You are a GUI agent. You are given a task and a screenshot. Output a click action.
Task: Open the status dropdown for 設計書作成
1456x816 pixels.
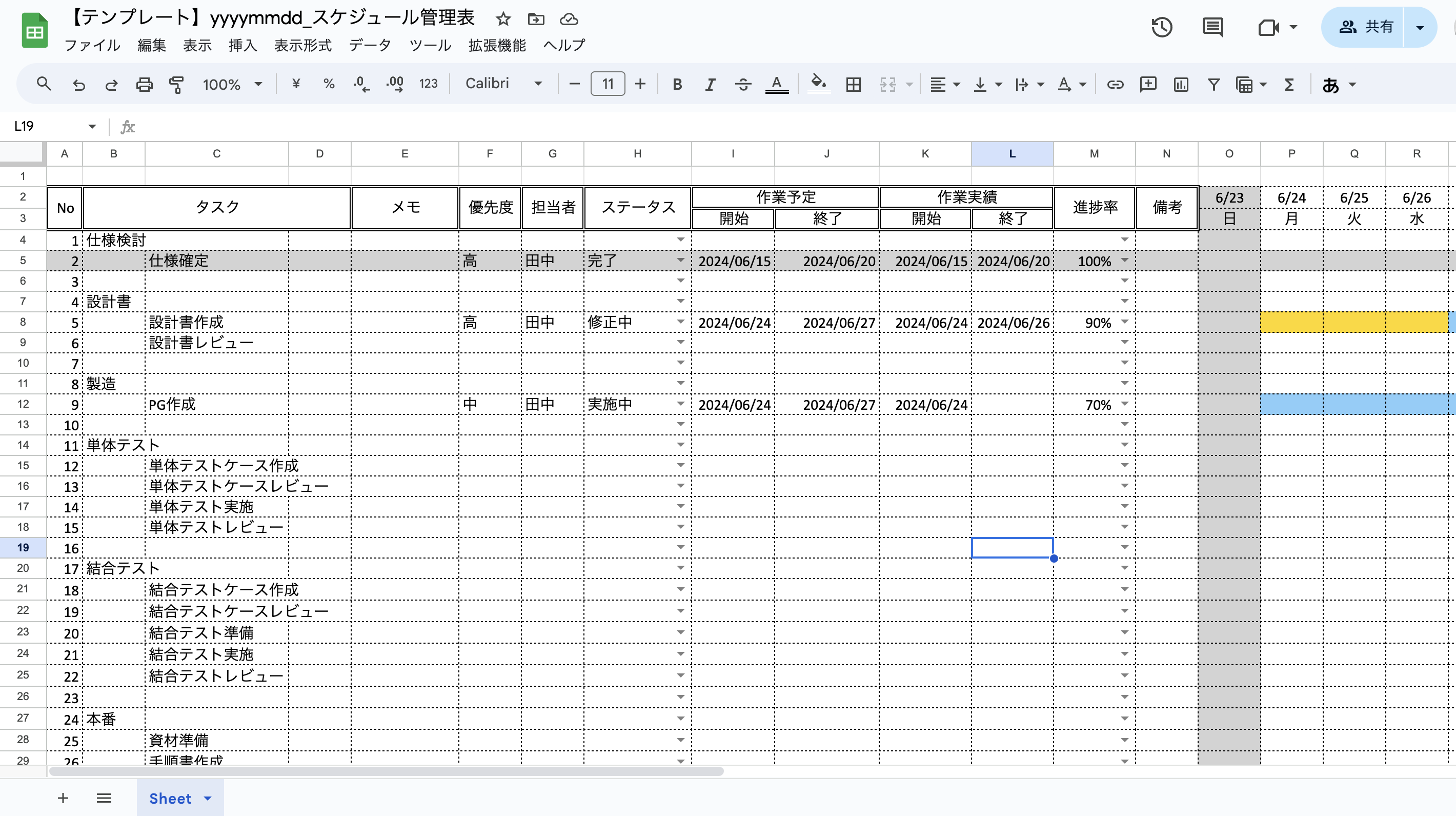point(680,321)
